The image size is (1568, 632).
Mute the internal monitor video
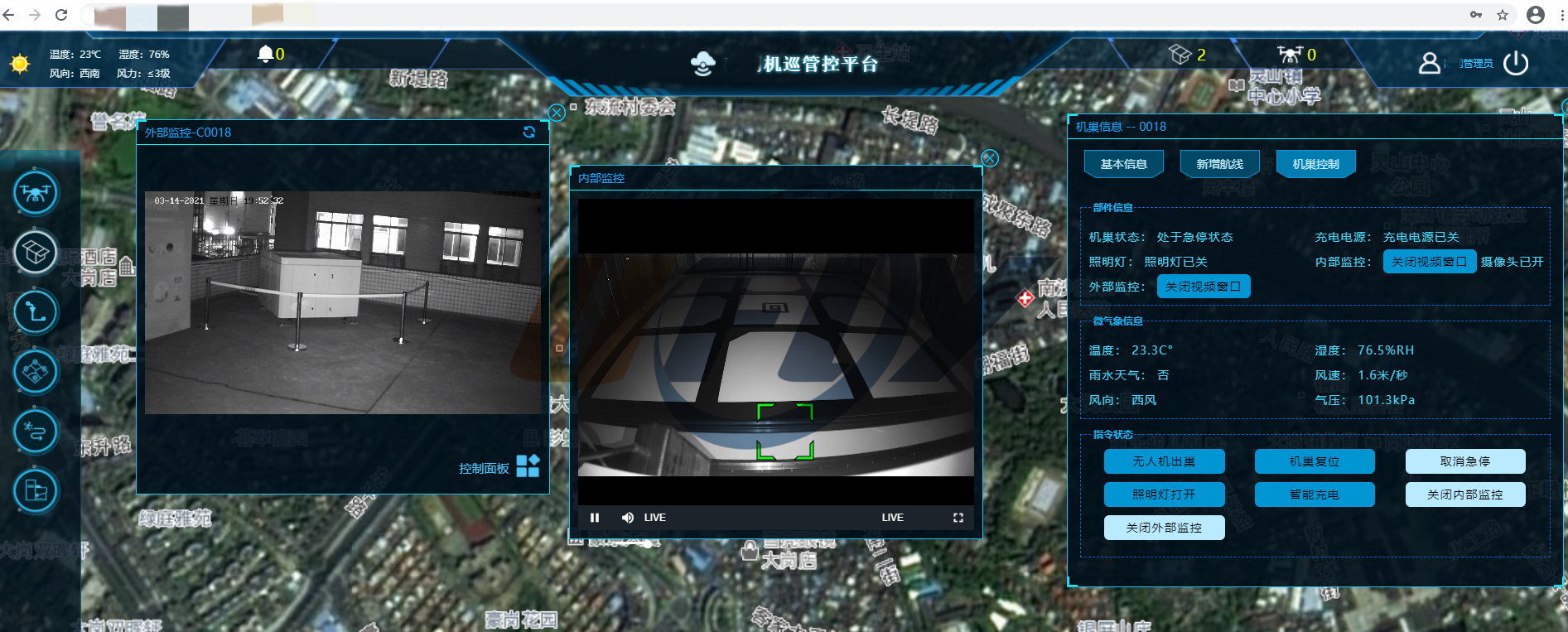[x=627, y=518]
